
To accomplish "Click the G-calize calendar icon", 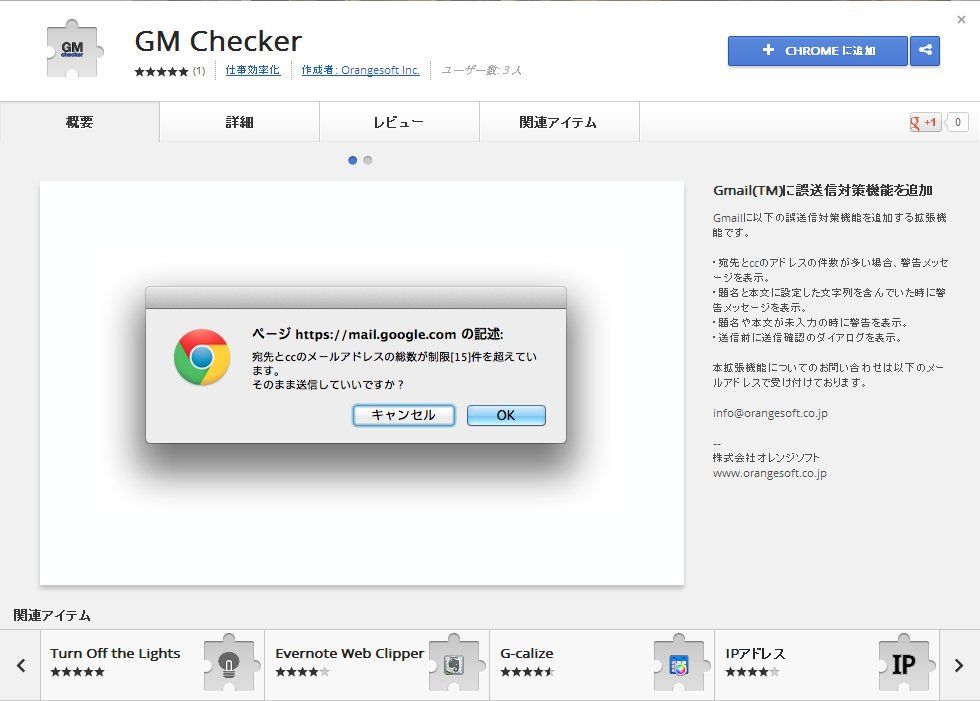I will pyautogui.click(x=679, y=664).
